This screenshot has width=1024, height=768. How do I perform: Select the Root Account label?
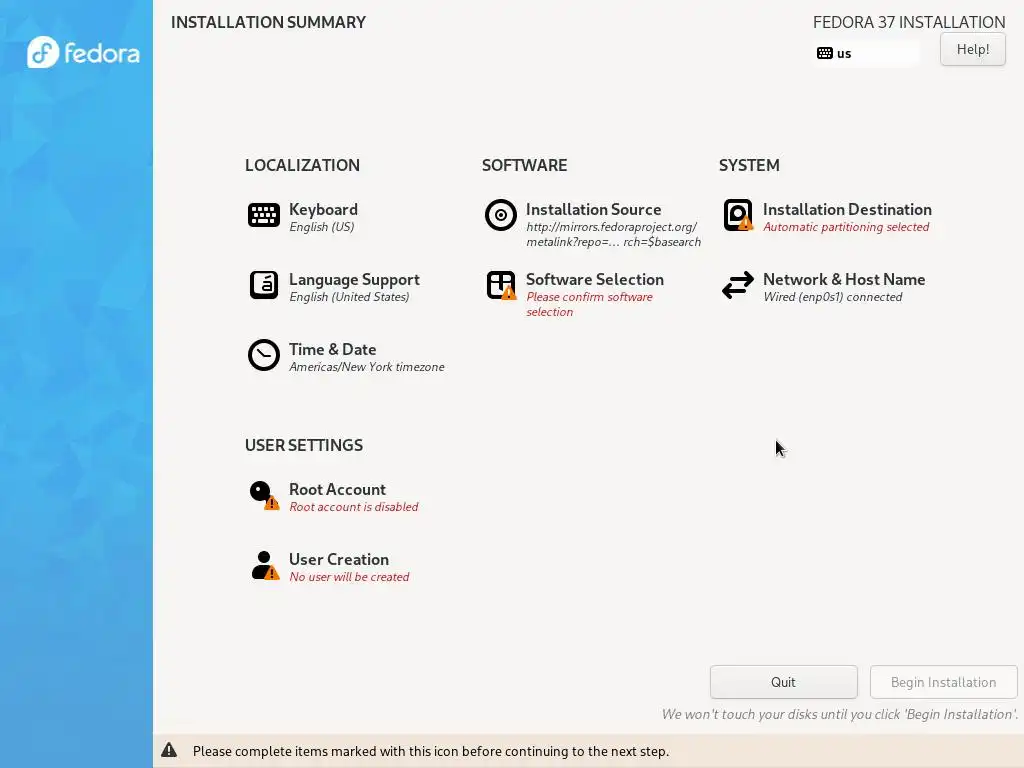[x=337, y=490]
